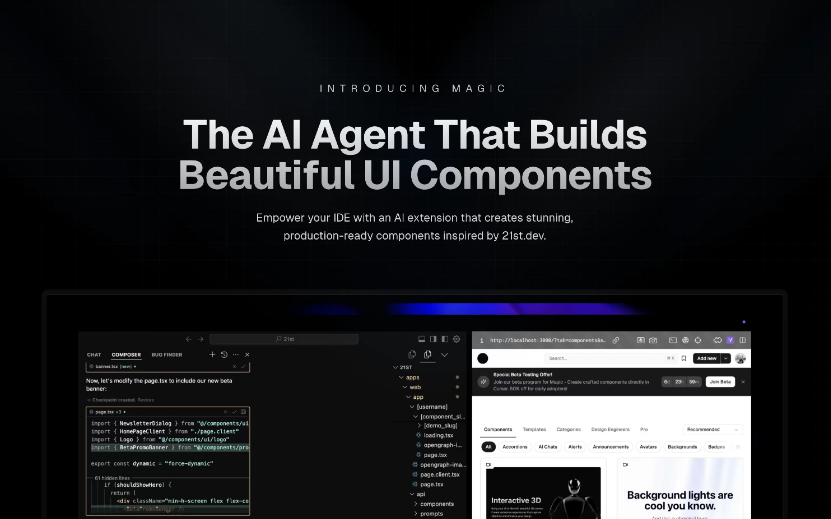831x519 pixels.
Task: Click the bookmark icon beside the search field
Action: coord(684,358)
